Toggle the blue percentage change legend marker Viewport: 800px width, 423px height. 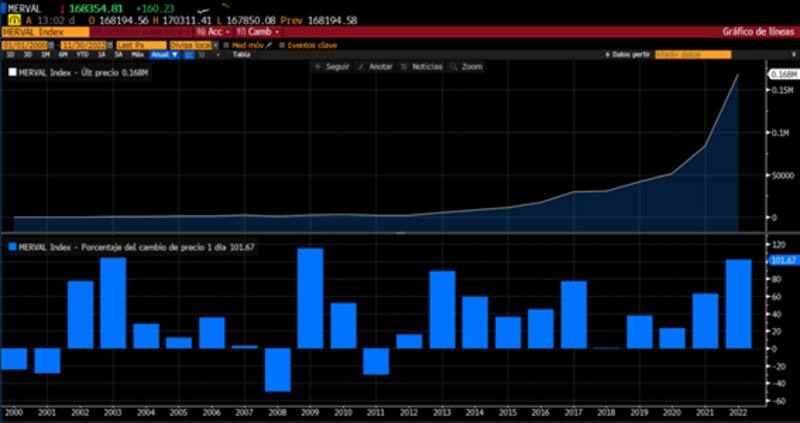[x=12, y=244]
